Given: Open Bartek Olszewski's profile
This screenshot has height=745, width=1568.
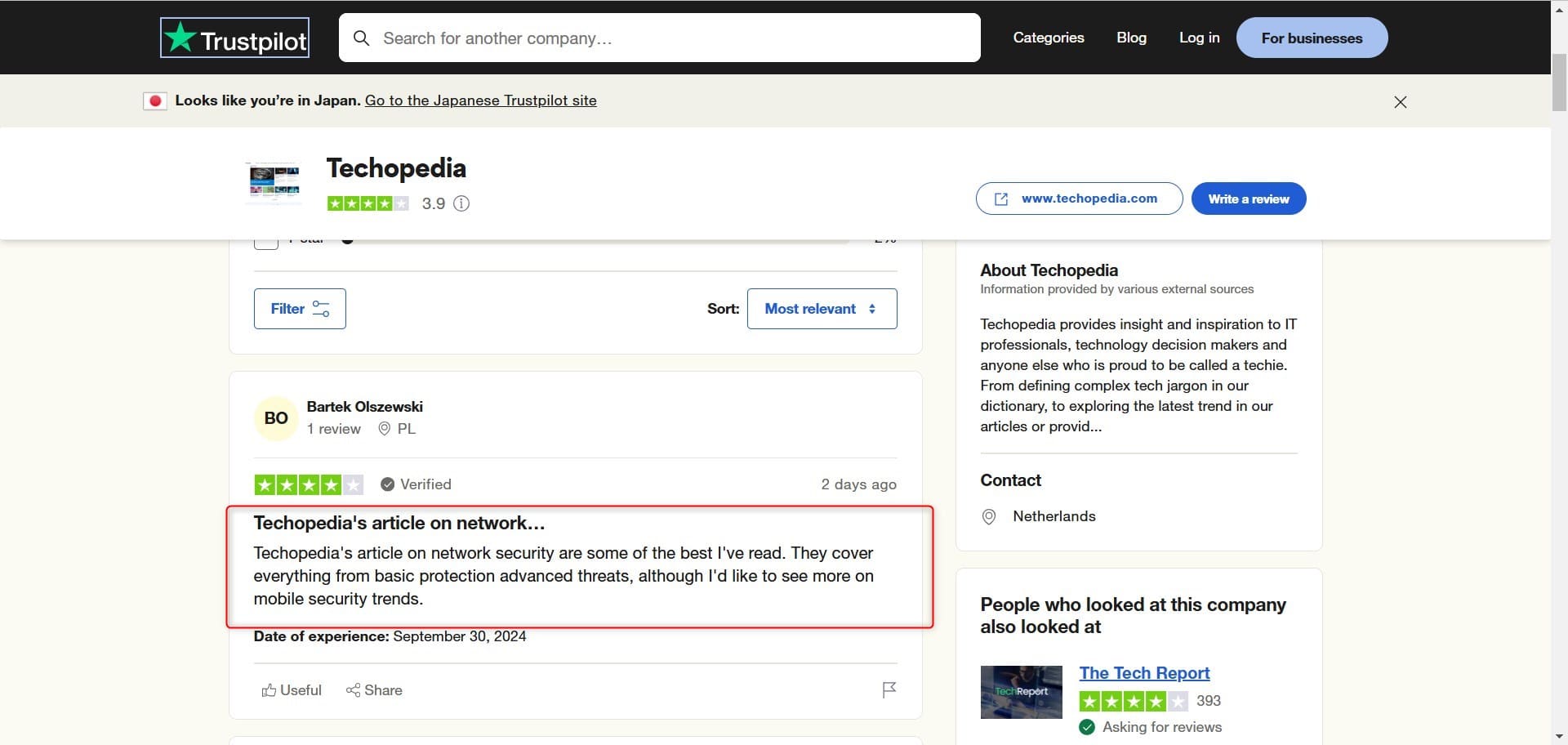Looking at the screenshot, I should [364, 407].
